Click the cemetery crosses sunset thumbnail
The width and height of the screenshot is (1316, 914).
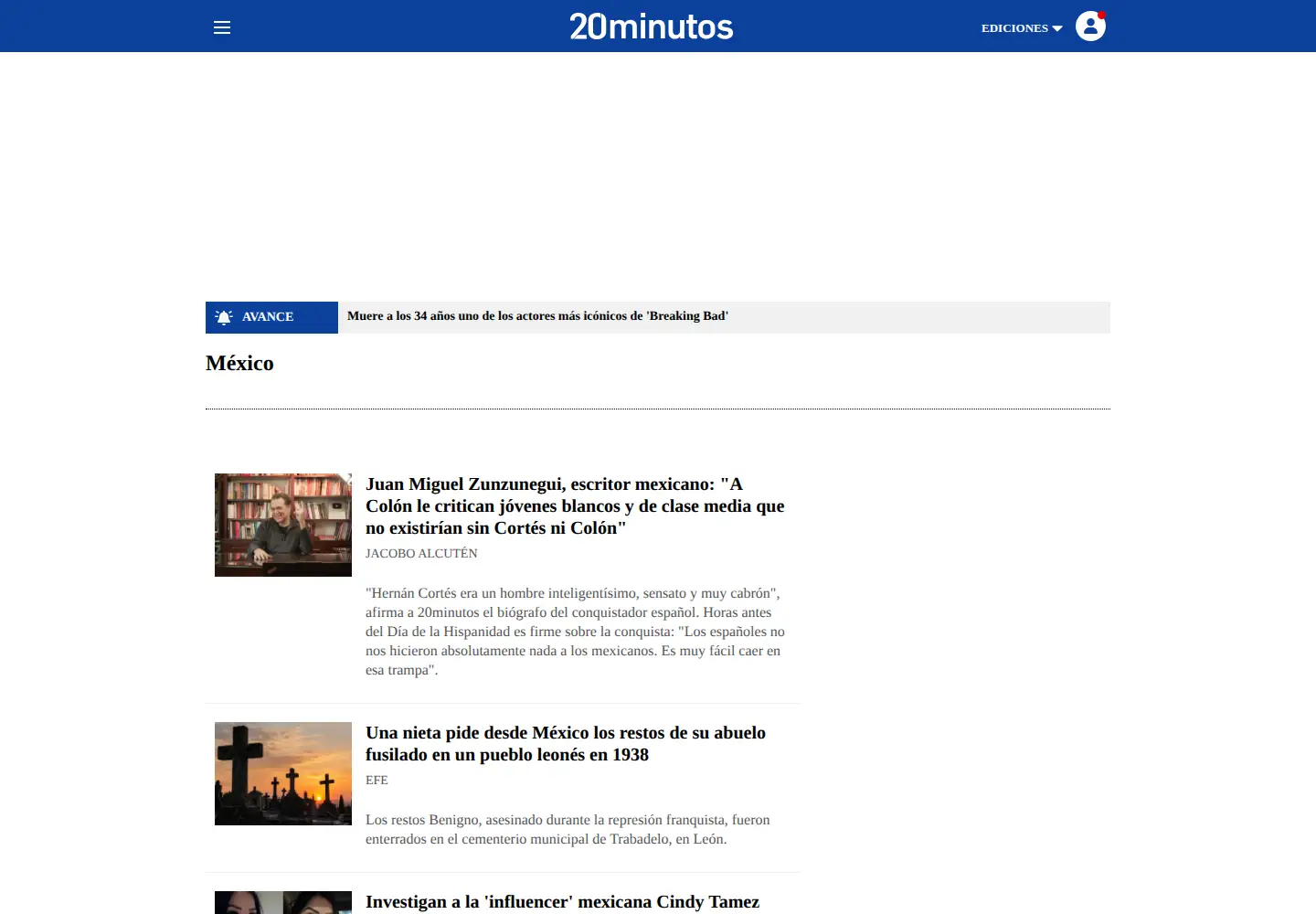coord(283,773)
